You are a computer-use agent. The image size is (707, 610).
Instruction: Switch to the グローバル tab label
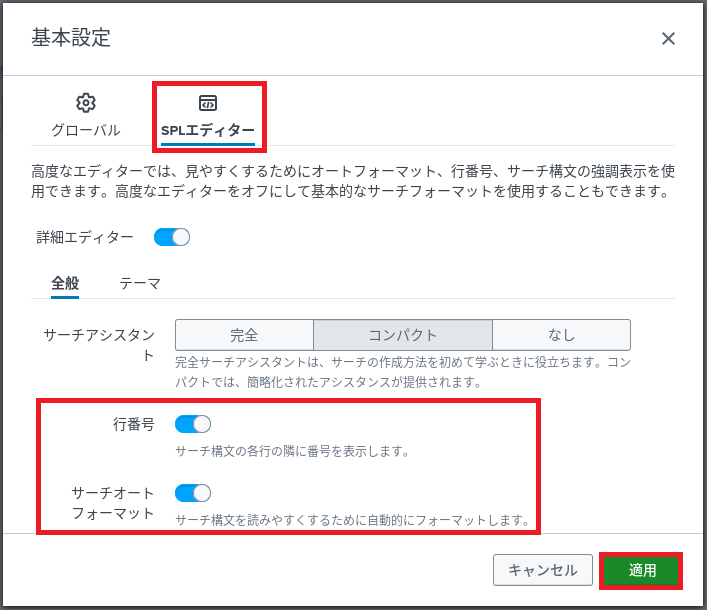(86, 130)
